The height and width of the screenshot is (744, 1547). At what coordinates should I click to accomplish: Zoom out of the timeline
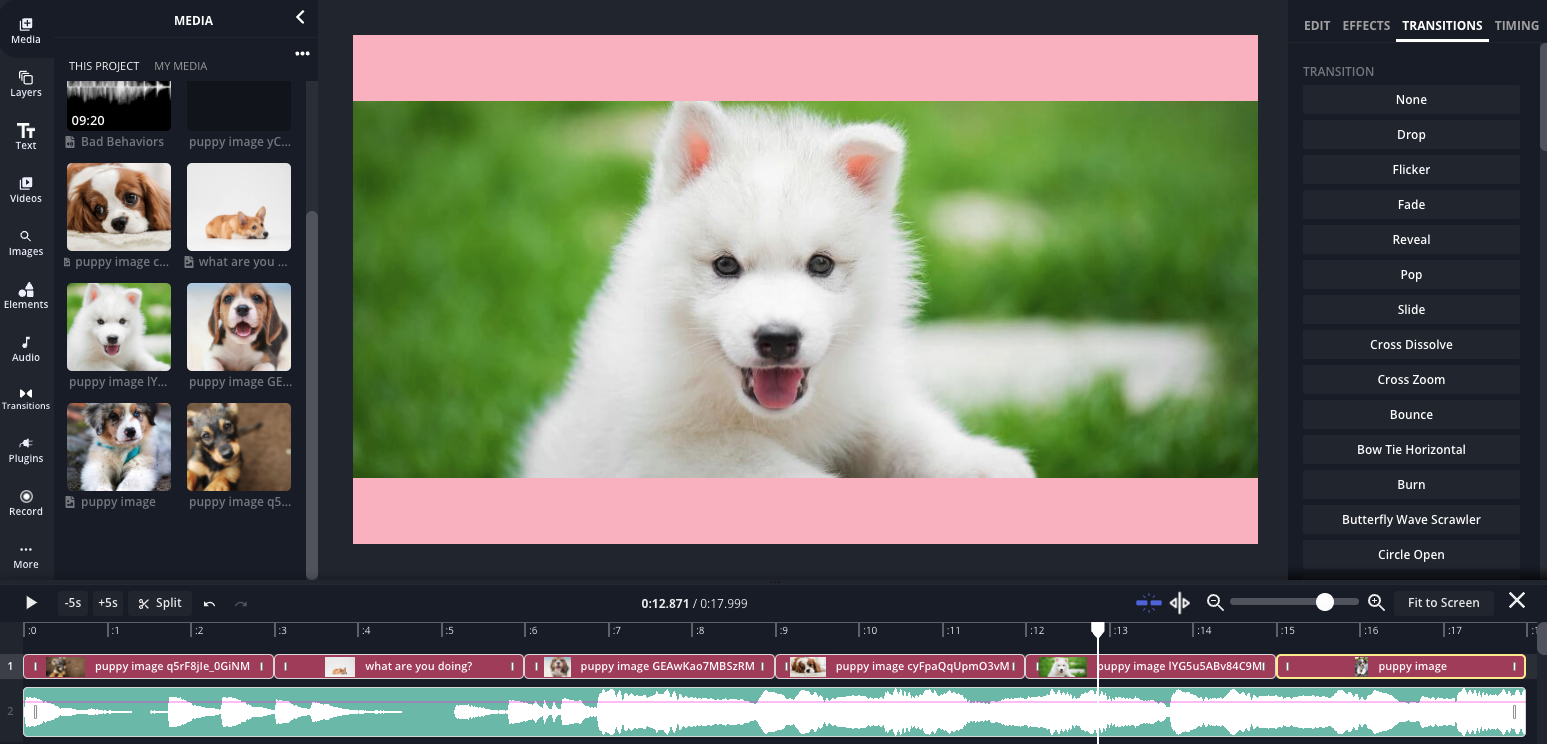pos(1215,602)
